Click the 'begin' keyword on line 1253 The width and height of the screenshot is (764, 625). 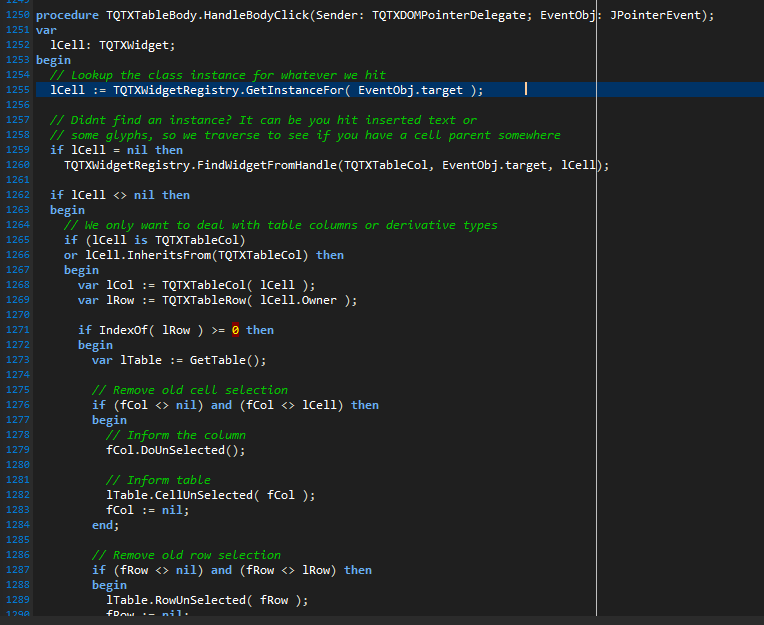tap(53, 60)
